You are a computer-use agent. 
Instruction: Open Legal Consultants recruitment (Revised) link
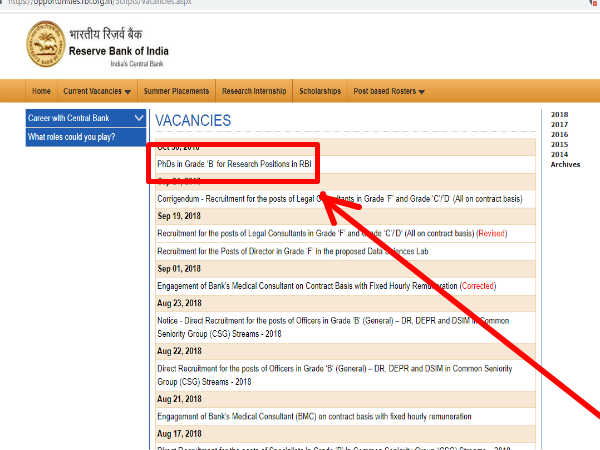tap(332, 233)
